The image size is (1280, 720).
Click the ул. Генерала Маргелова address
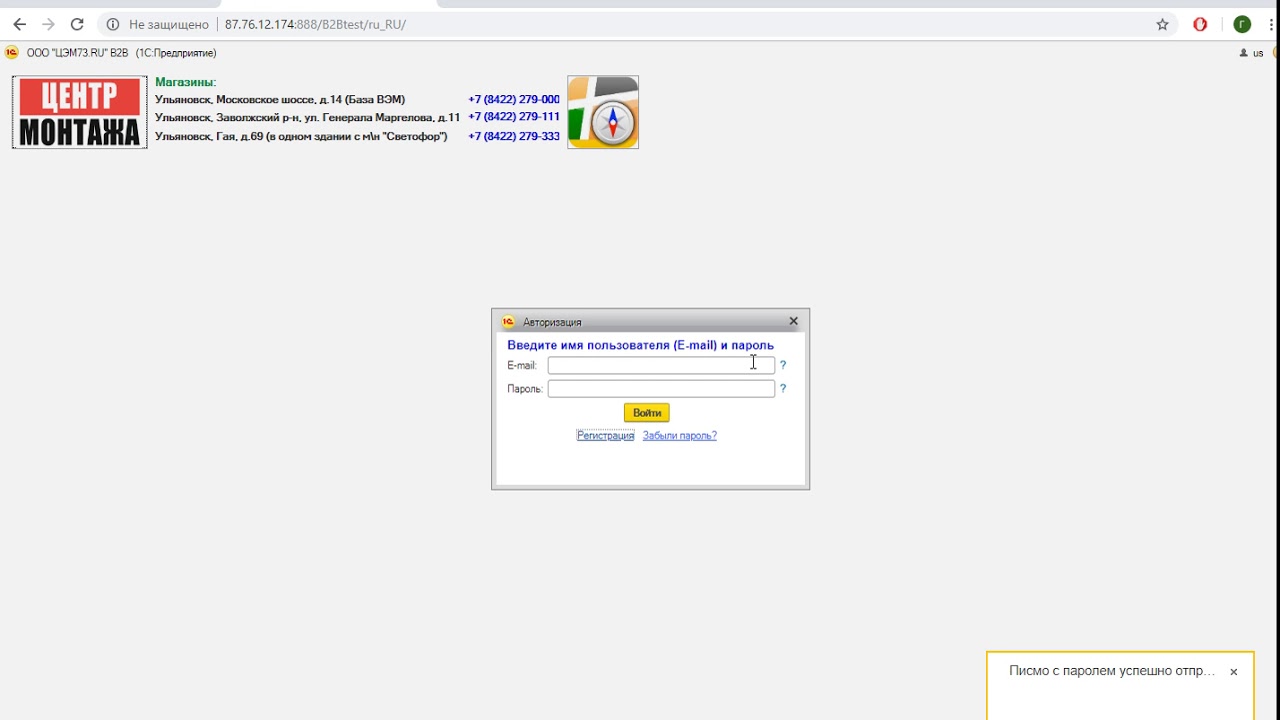point(308,117)
